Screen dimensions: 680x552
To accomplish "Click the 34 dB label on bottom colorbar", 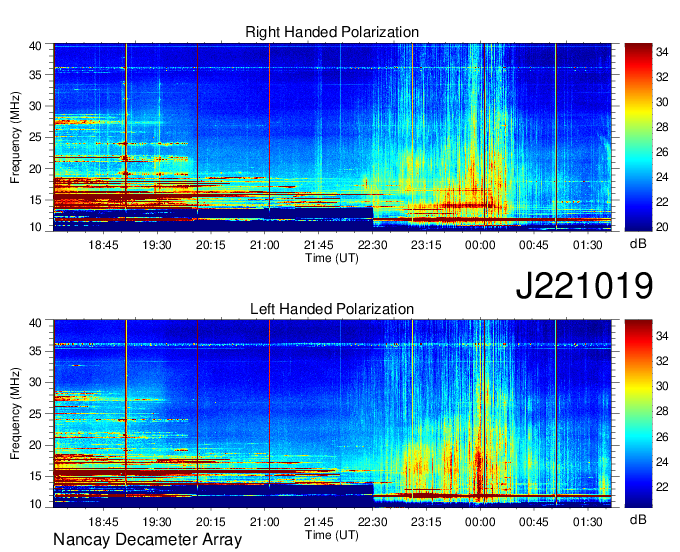I will 662,336.
